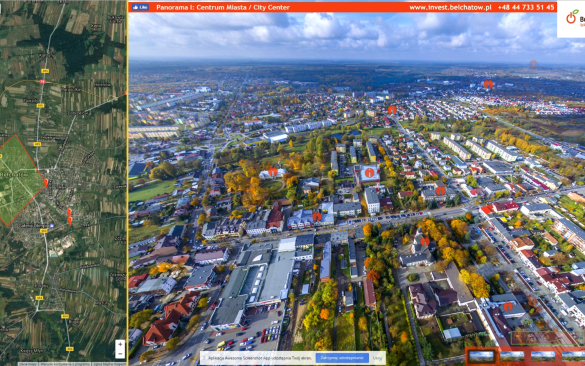This screenshot has width=585, height=366.
Task: Open info hotspot on large white-roof building
Action: (369, 172)
